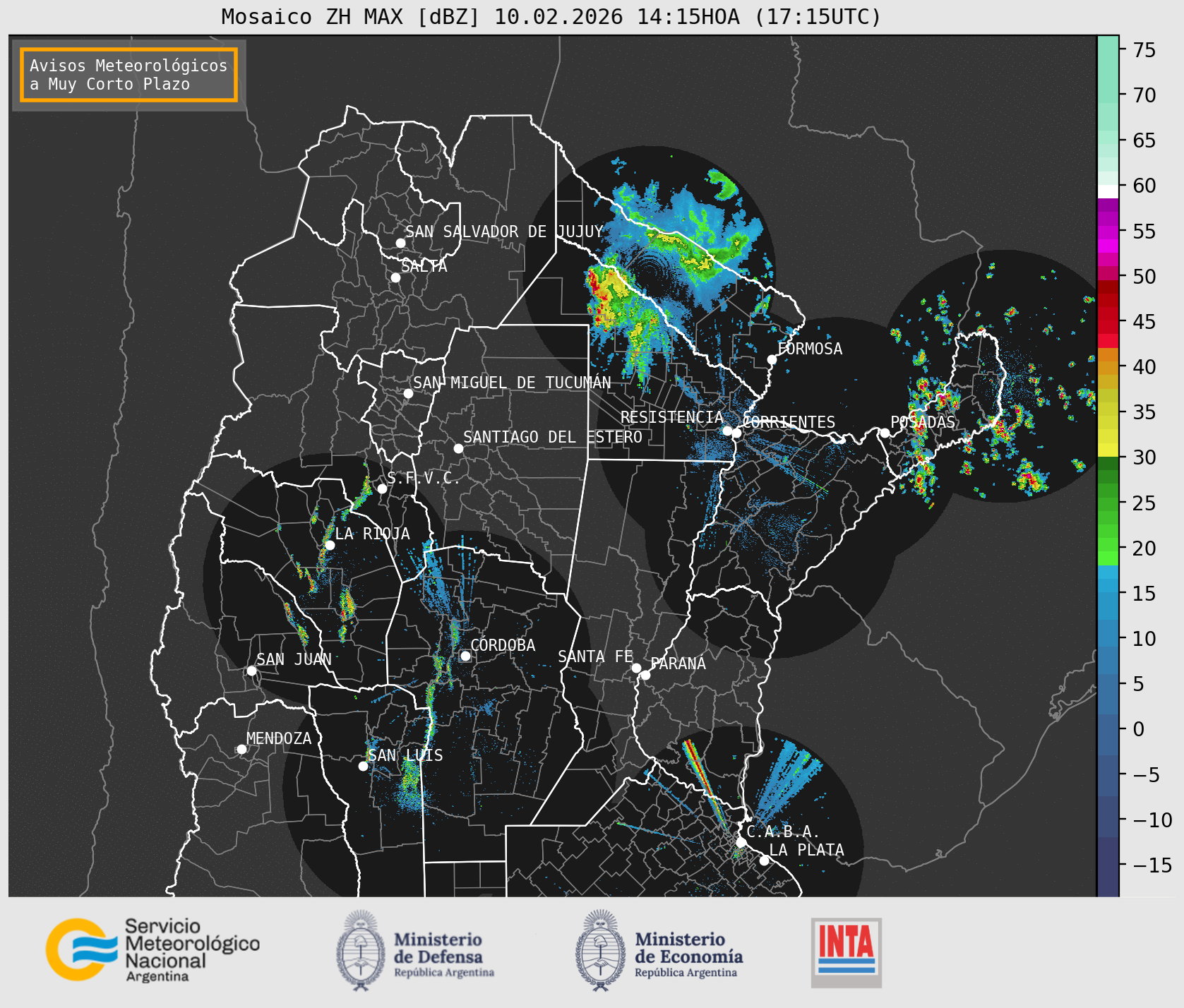Click the INTA logo
The image size is (1184, 1008).
click(x=847, y=953)
